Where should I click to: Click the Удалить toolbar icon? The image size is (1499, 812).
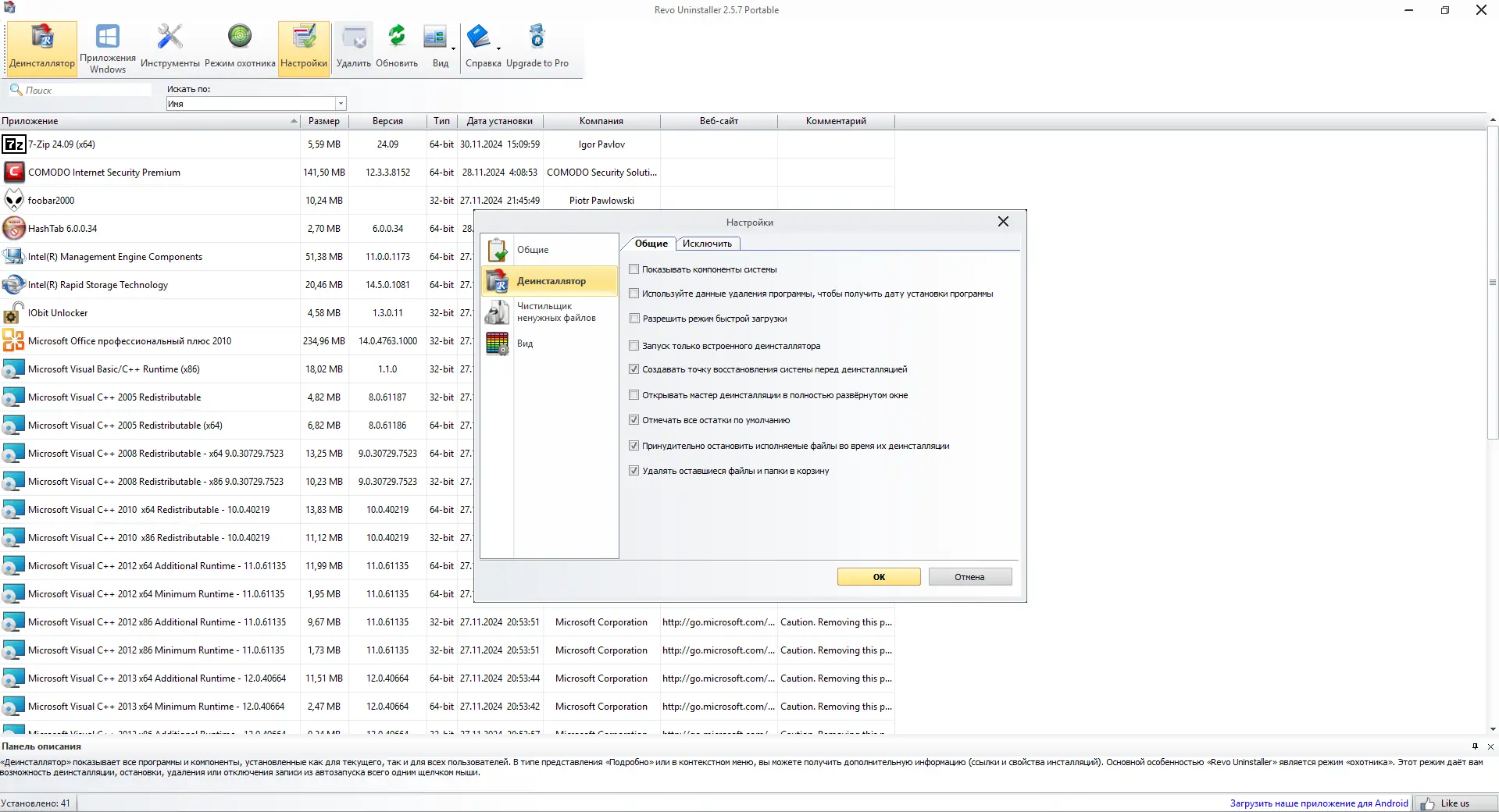click(x=354, y=48)
